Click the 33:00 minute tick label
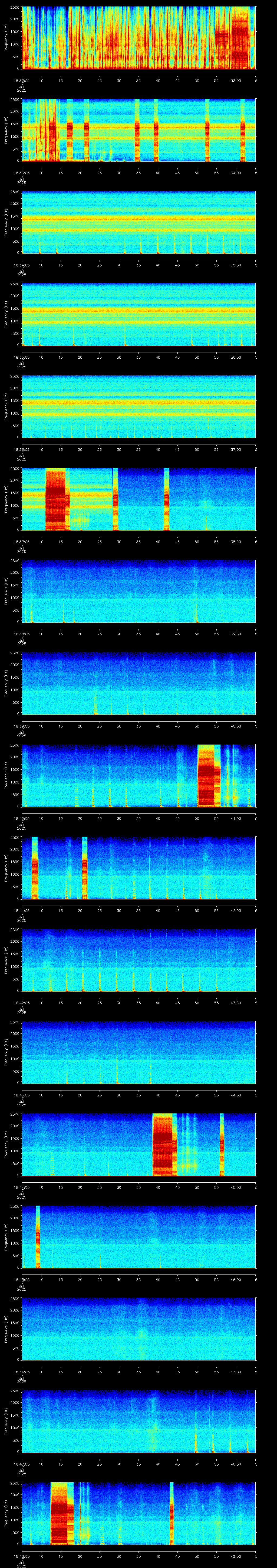Image resolution: width=277 pixels, height=1568 pixels. point(236,80)
